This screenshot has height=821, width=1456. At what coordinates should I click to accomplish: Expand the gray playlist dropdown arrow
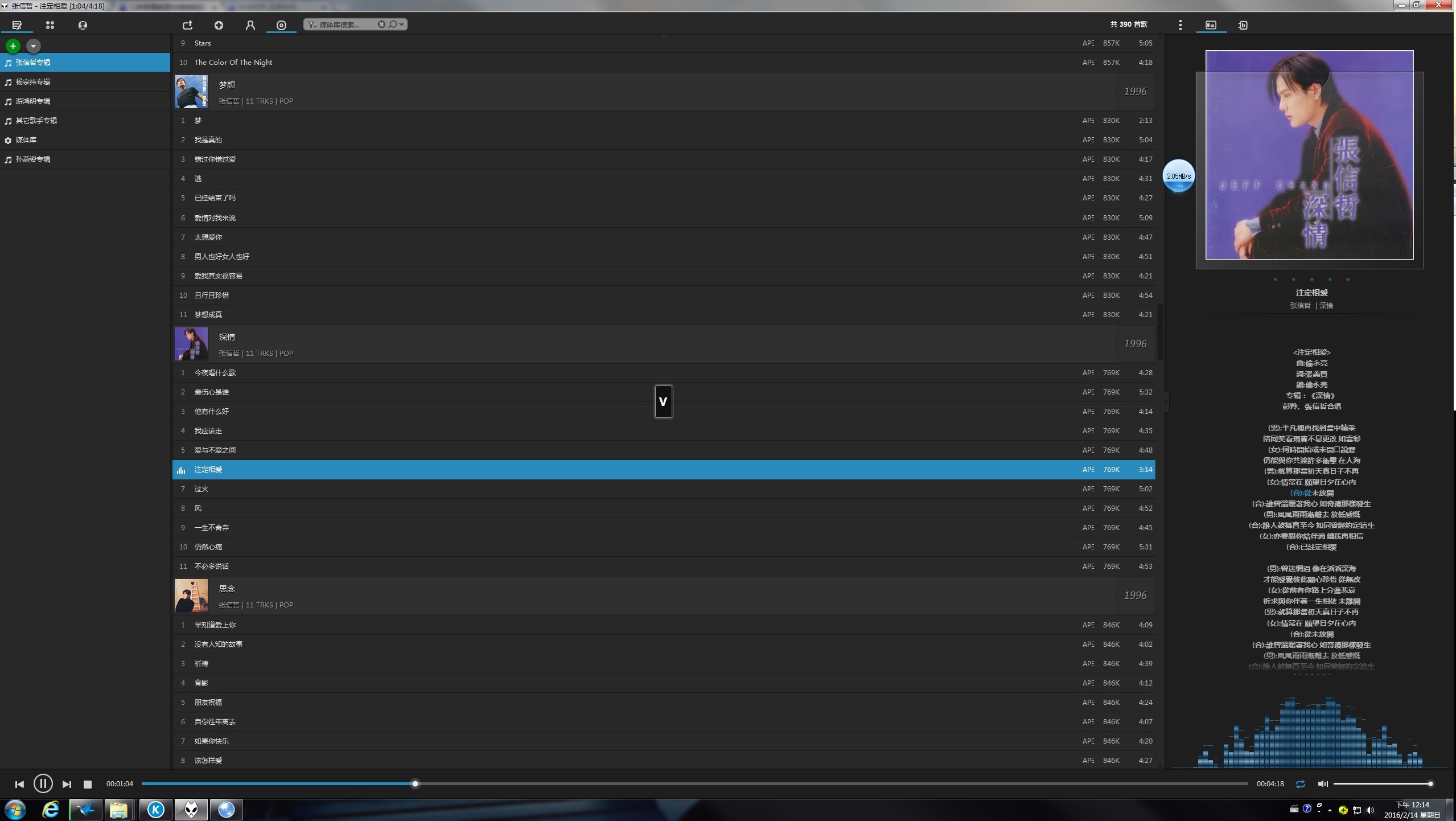[x=34, y=46]
